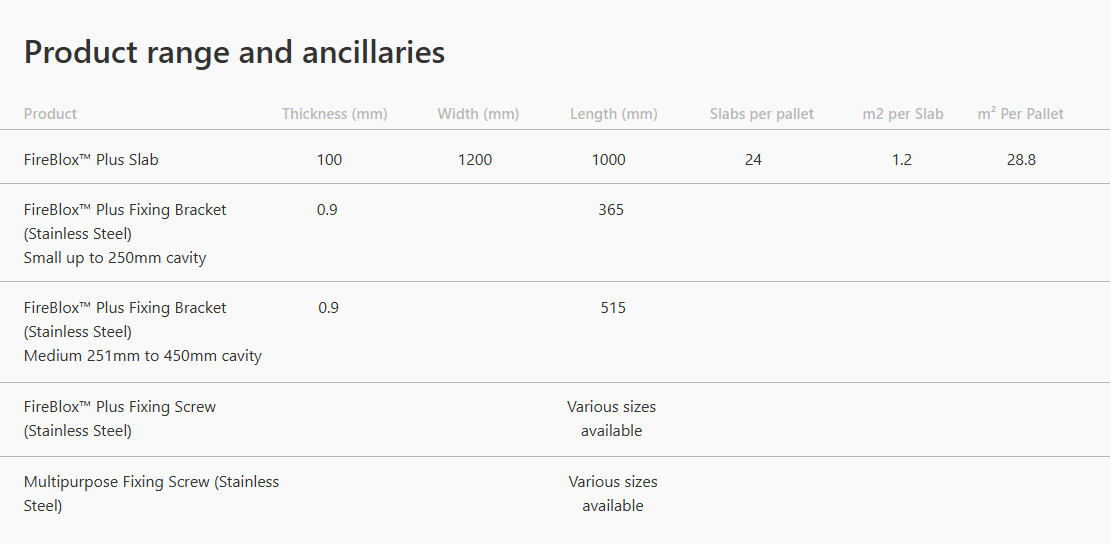Click the 515 length value
This screenshot has width=1110, height=544.
(613, 308)
